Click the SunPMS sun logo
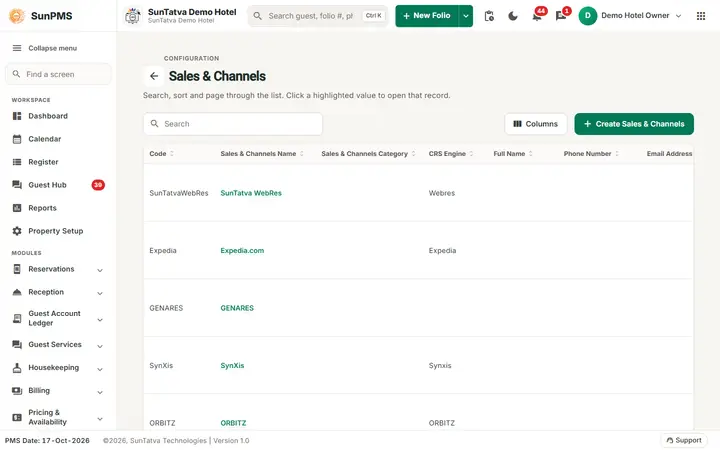The height and width of the screenshot is (450, 720). tap(17, 16)
